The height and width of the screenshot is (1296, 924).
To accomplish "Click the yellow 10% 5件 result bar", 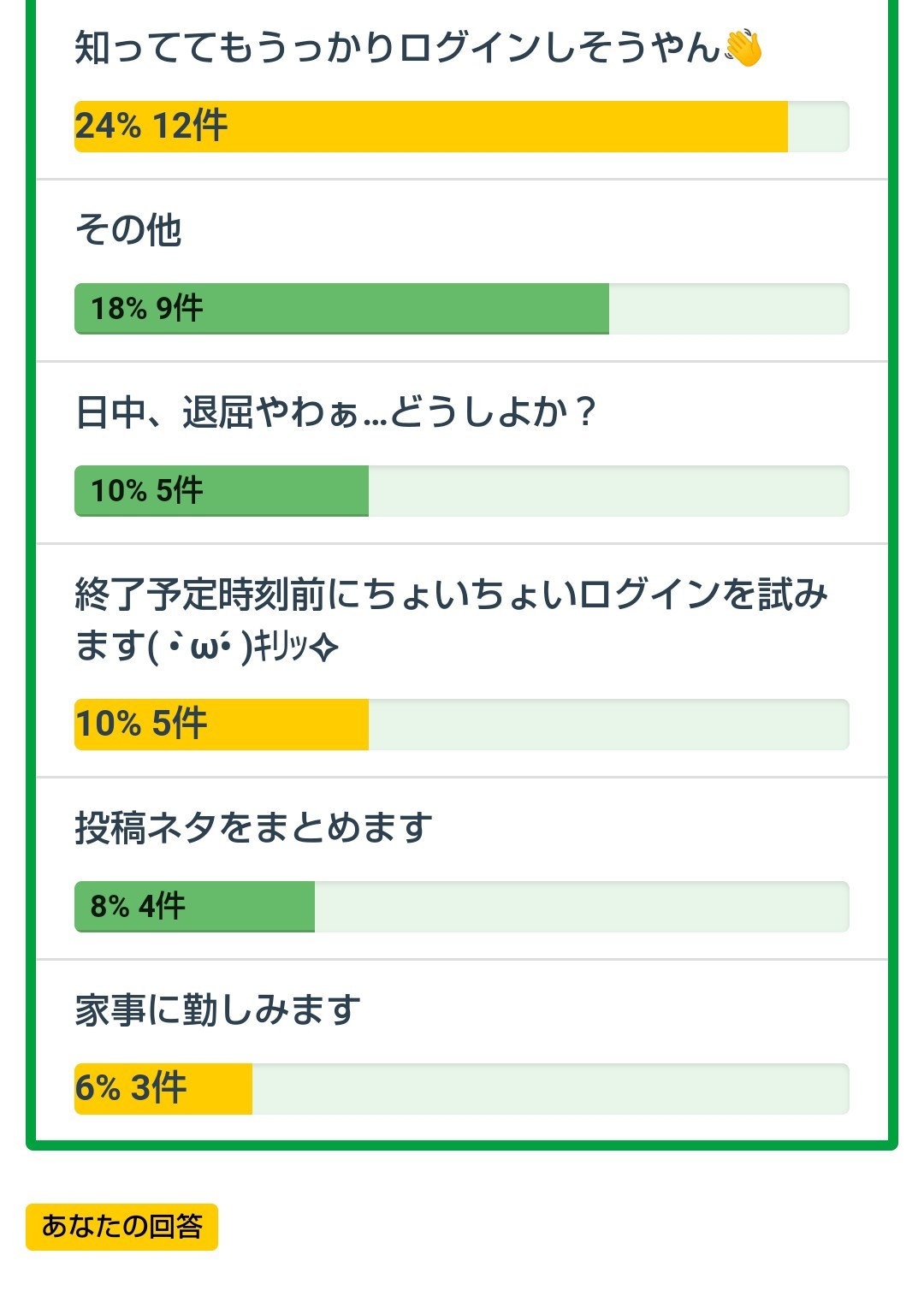I will 222,725.
